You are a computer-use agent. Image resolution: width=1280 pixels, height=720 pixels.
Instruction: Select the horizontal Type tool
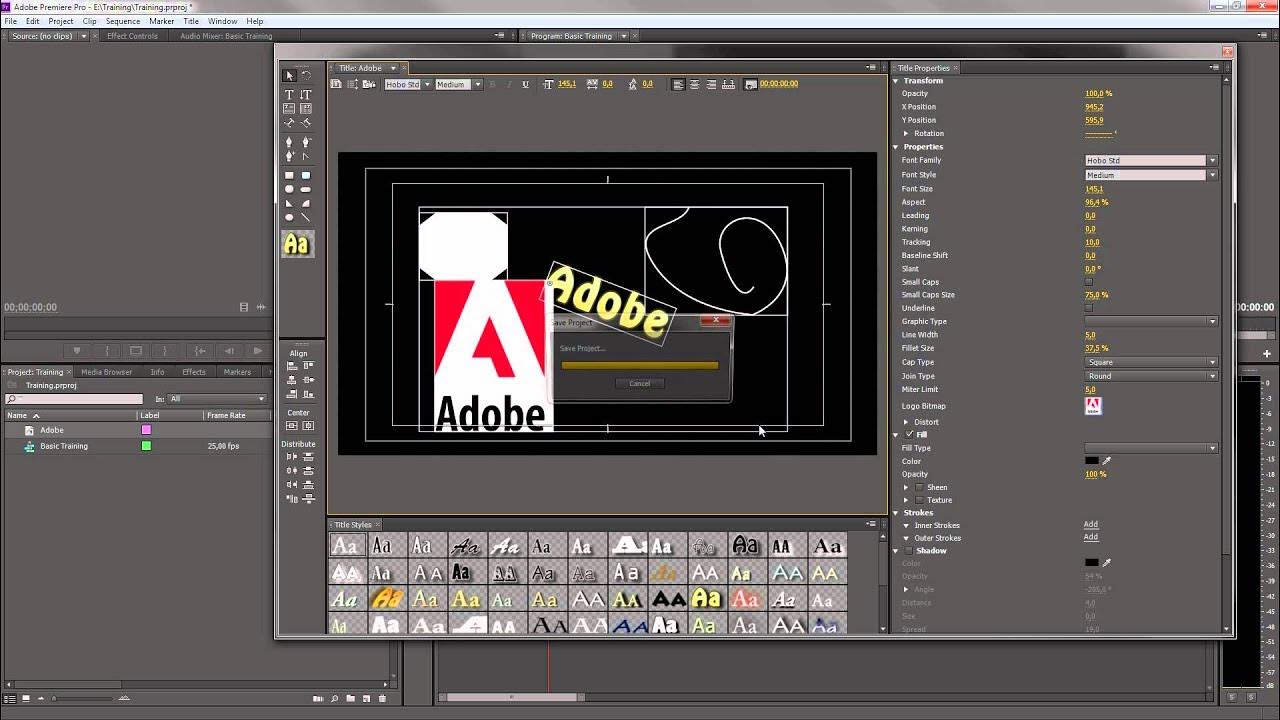coord(289,95)
